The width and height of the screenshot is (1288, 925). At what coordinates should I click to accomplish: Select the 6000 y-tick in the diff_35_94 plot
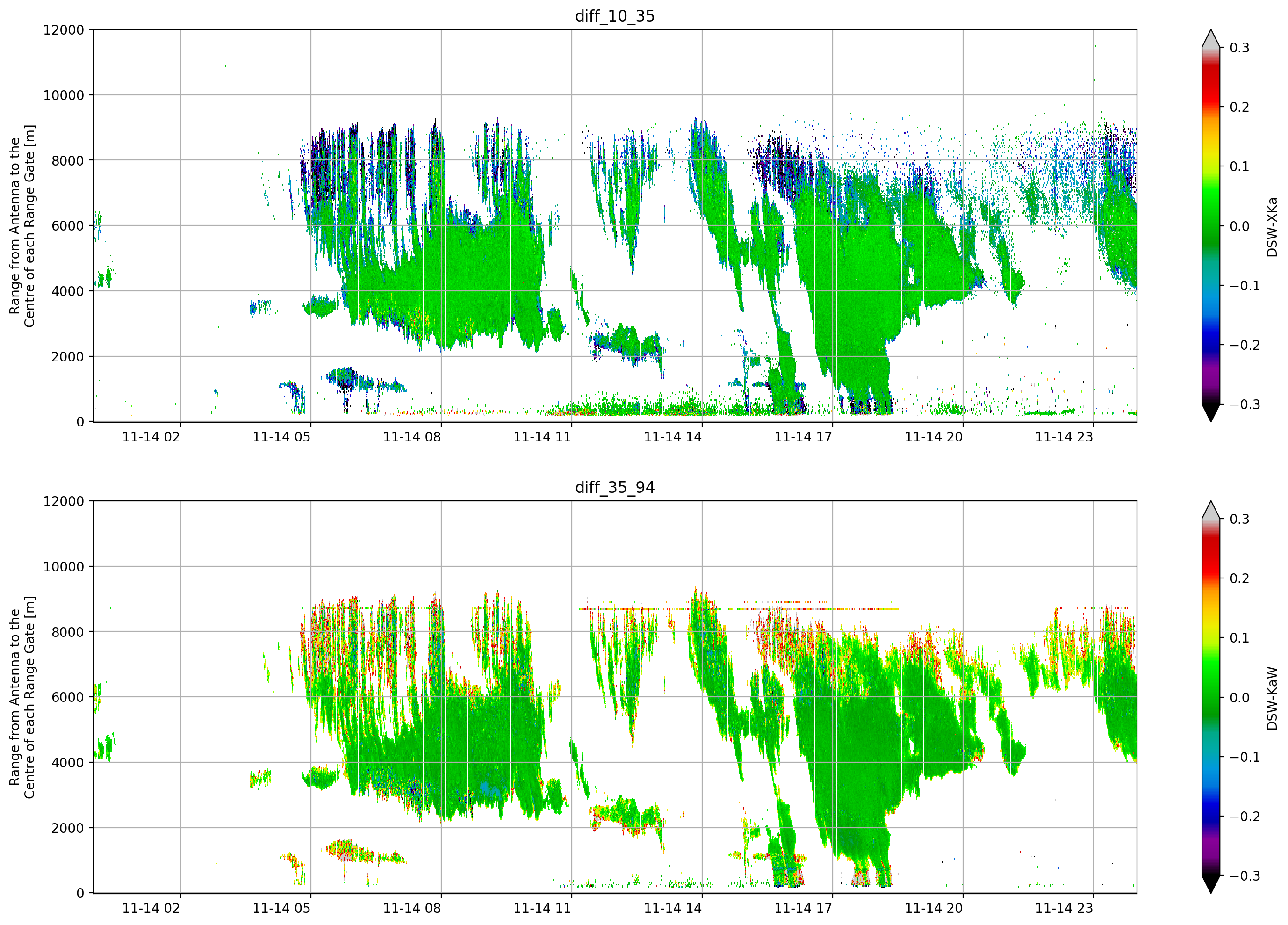68,698
